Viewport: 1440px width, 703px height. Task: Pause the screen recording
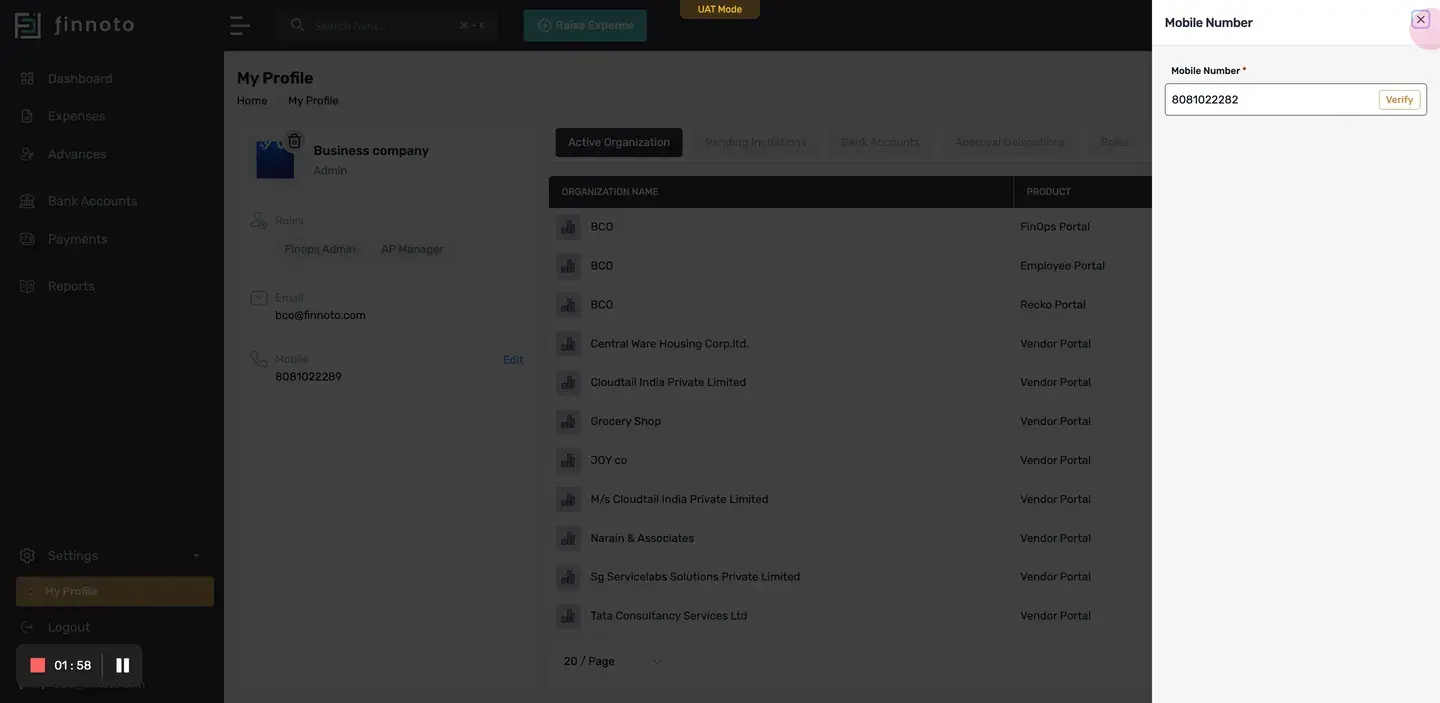122,665
